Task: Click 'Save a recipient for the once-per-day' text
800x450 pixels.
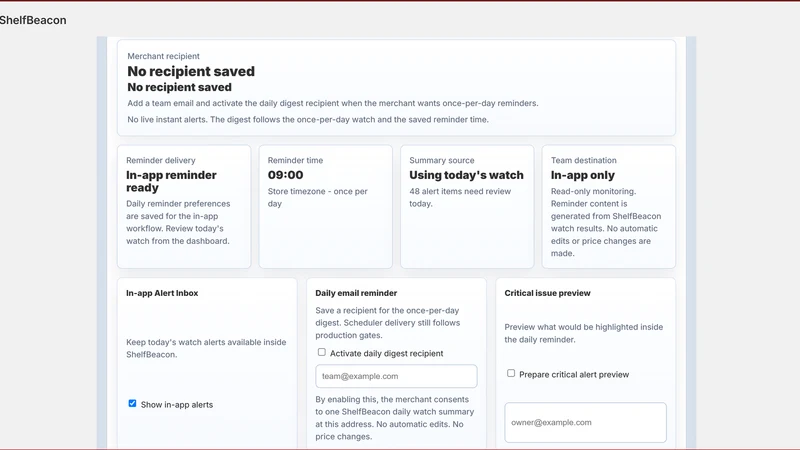Action: [388, 322]
